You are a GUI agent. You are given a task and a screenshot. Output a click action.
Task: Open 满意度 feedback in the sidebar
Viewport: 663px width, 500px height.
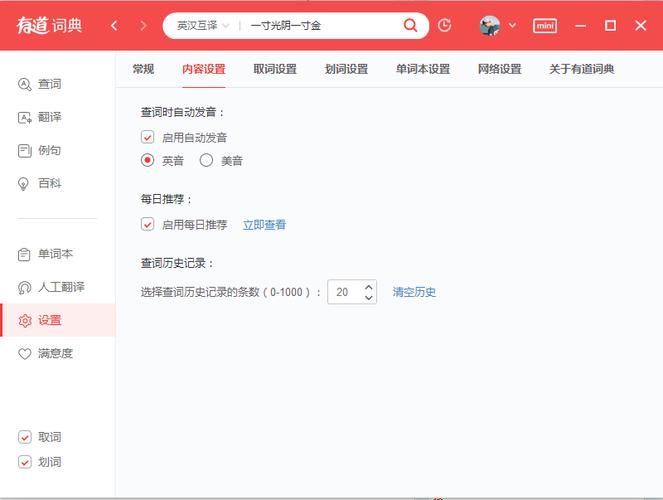coord(45,353)
